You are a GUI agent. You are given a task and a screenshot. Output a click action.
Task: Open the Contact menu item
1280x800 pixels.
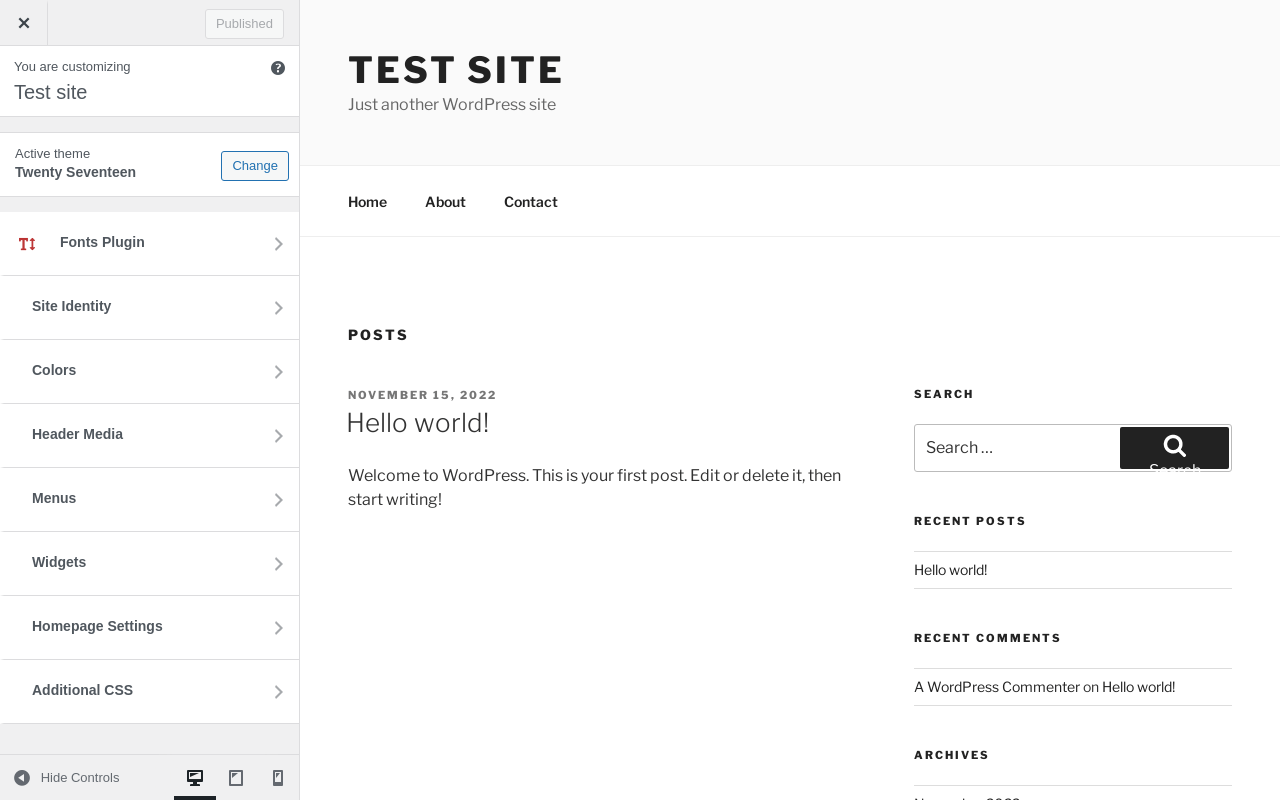coord(530,202)
